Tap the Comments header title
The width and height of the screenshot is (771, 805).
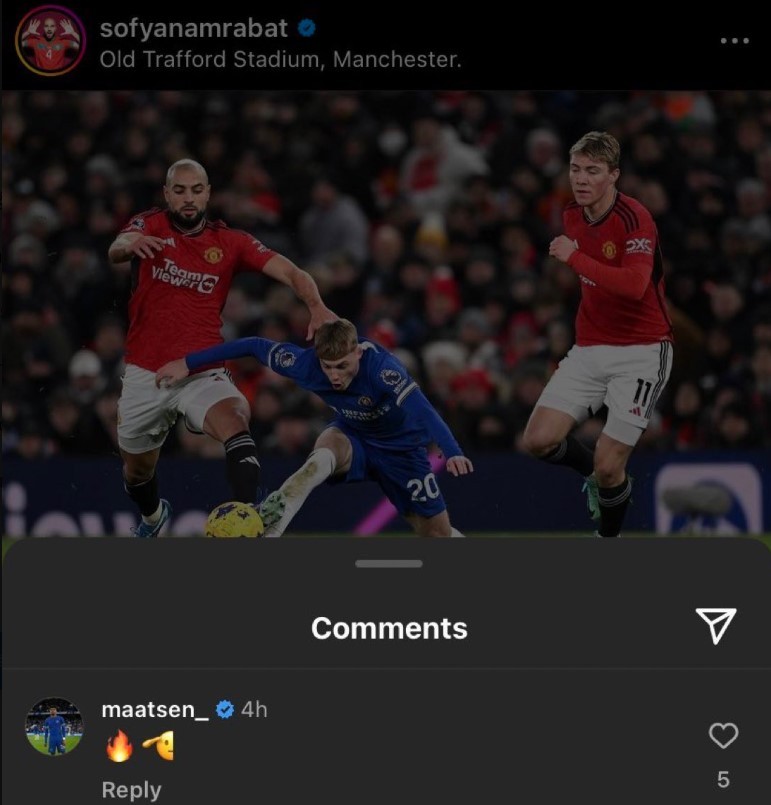(x=389, y=628)
